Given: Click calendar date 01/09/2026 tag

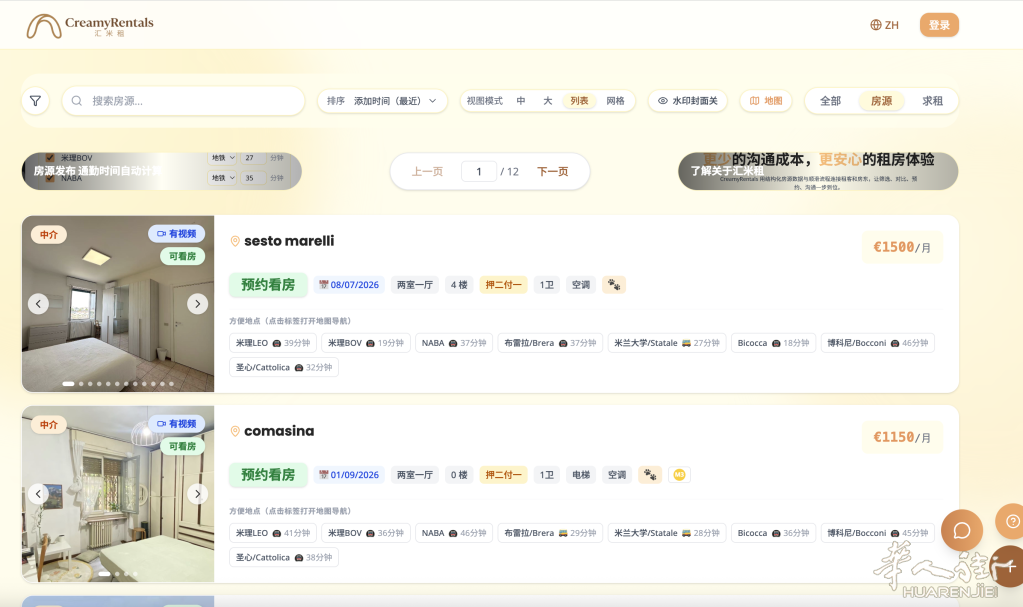Looking at the screenshot, I should click(x=349, y=475).
